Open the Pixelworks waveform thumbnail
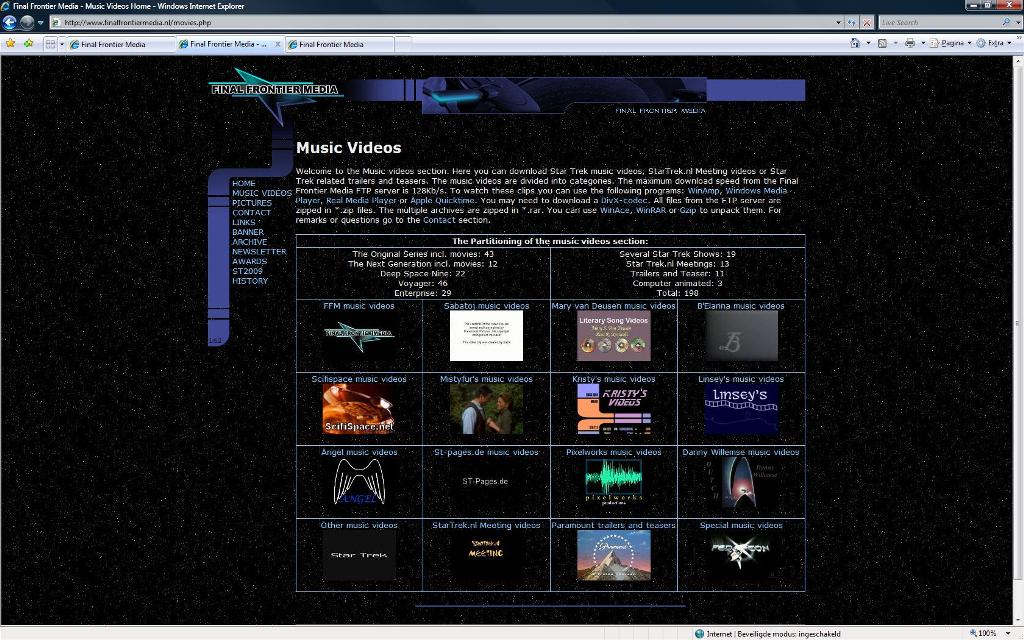Image resolution: width=1024 pixels, height=640 pixels. (x=614, y=482)
